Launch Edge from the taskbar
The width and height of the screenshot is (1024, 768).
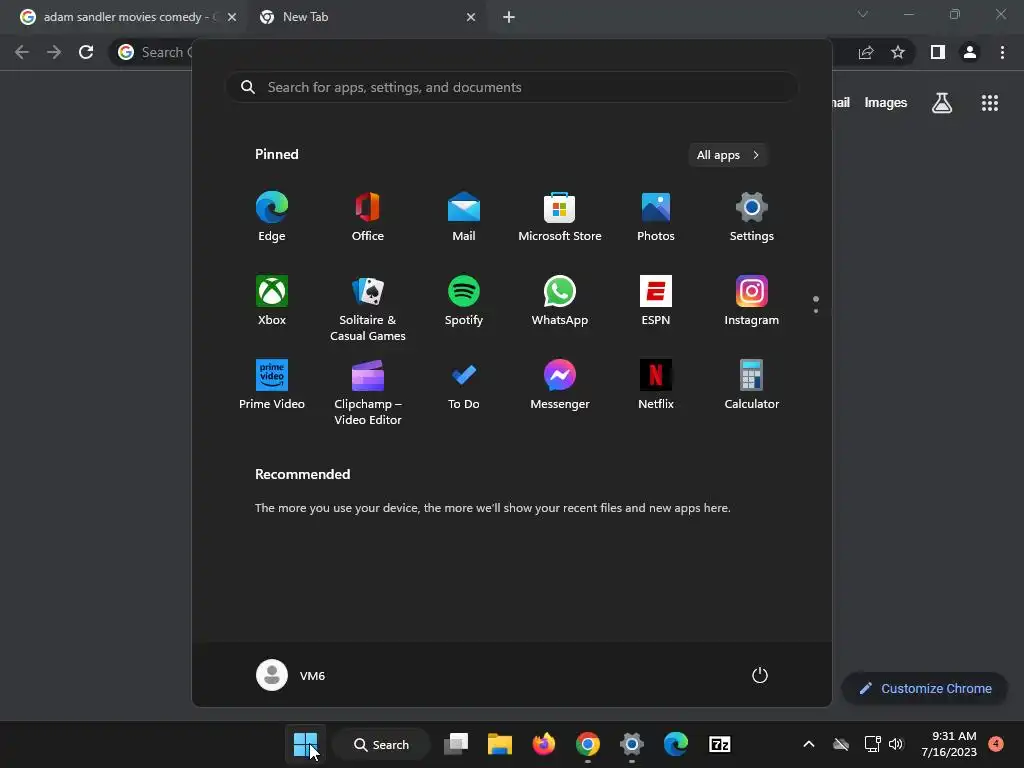[x=675, y=744]
